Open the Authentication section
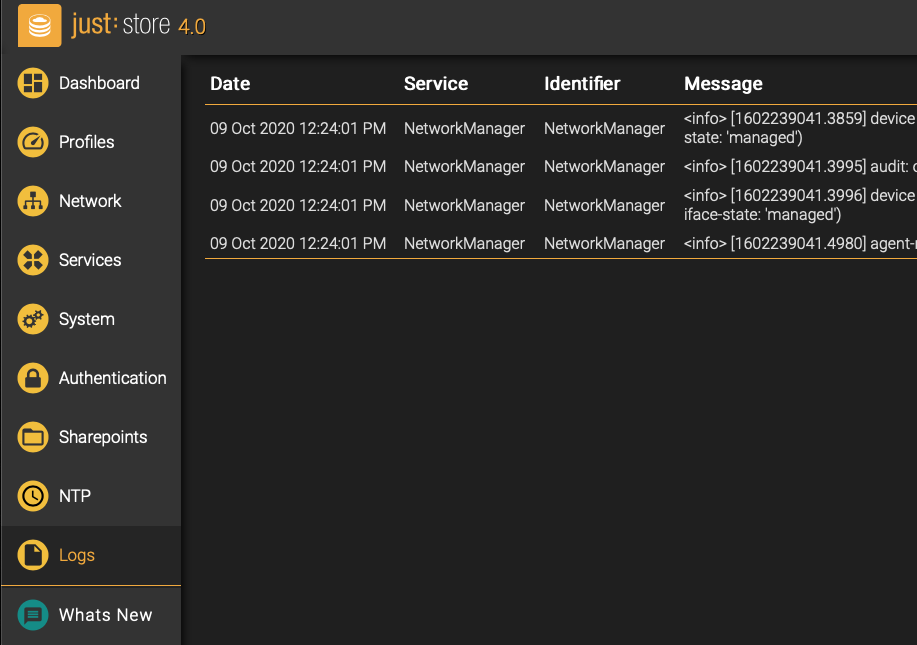 (113, 378)
